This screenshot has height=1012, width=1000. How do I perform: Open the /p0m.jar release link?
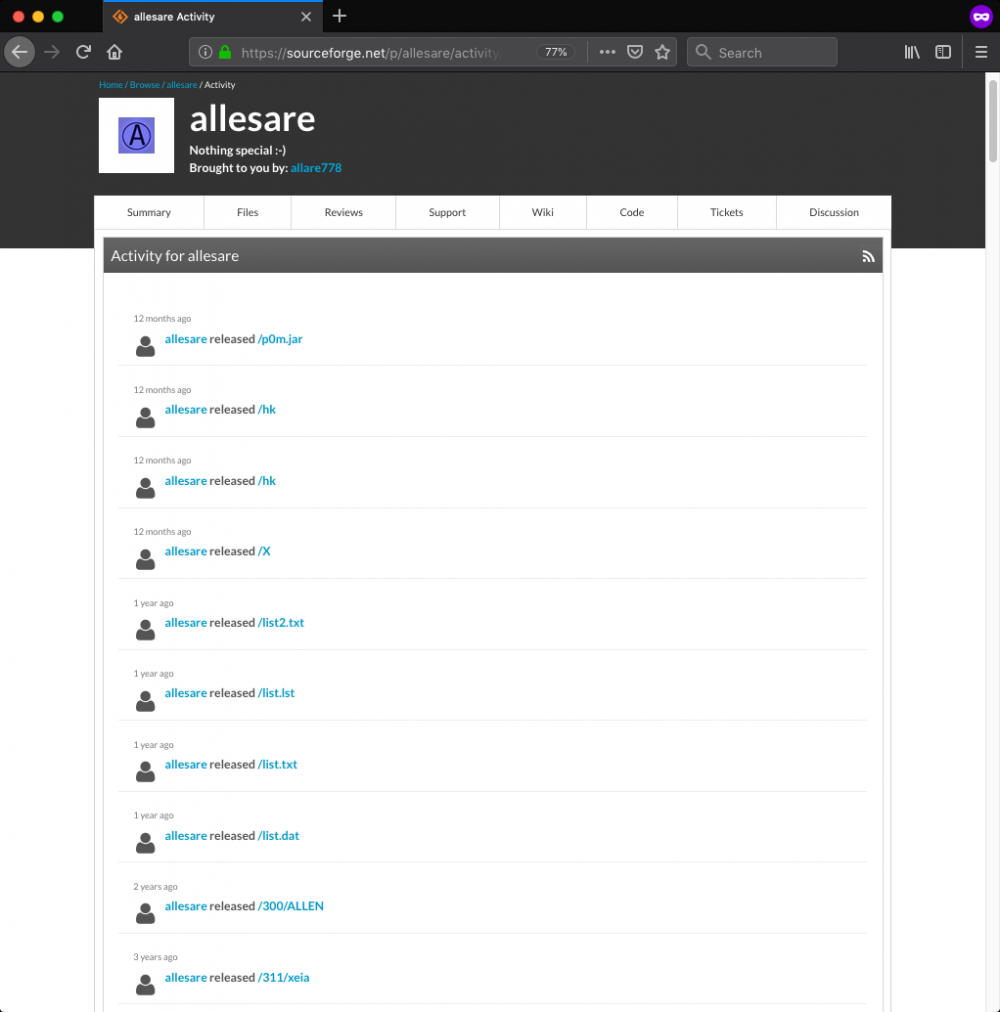click(280, 339)
